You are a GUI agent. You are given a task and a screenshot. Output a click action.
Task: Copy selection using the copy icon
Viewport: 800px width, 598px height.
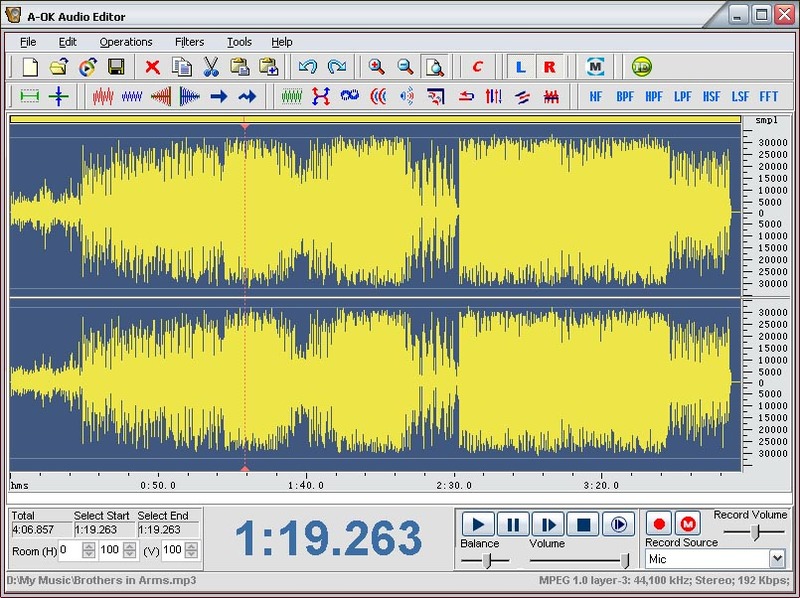coord(182,67)
